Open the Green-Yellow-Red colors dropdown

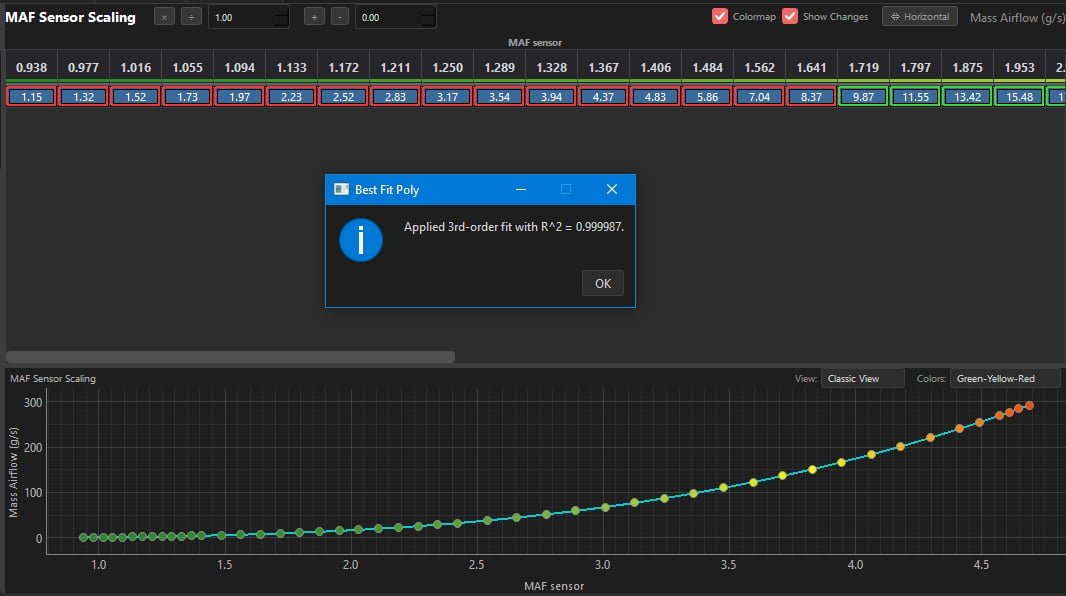click(x=1005, y=379)
